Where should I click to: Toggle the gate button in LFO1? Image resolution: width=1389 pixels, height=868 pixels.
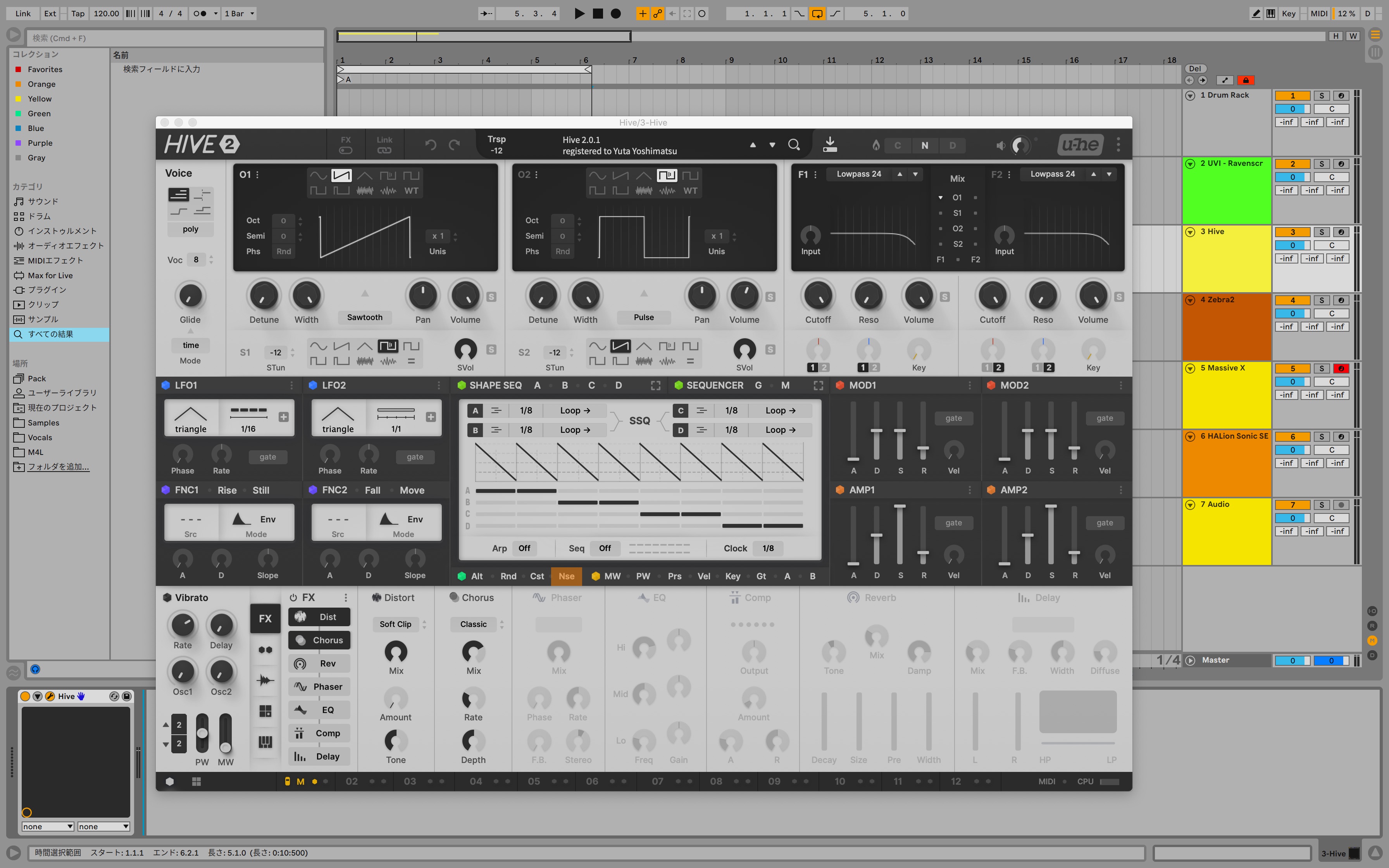tap(267, 457)
